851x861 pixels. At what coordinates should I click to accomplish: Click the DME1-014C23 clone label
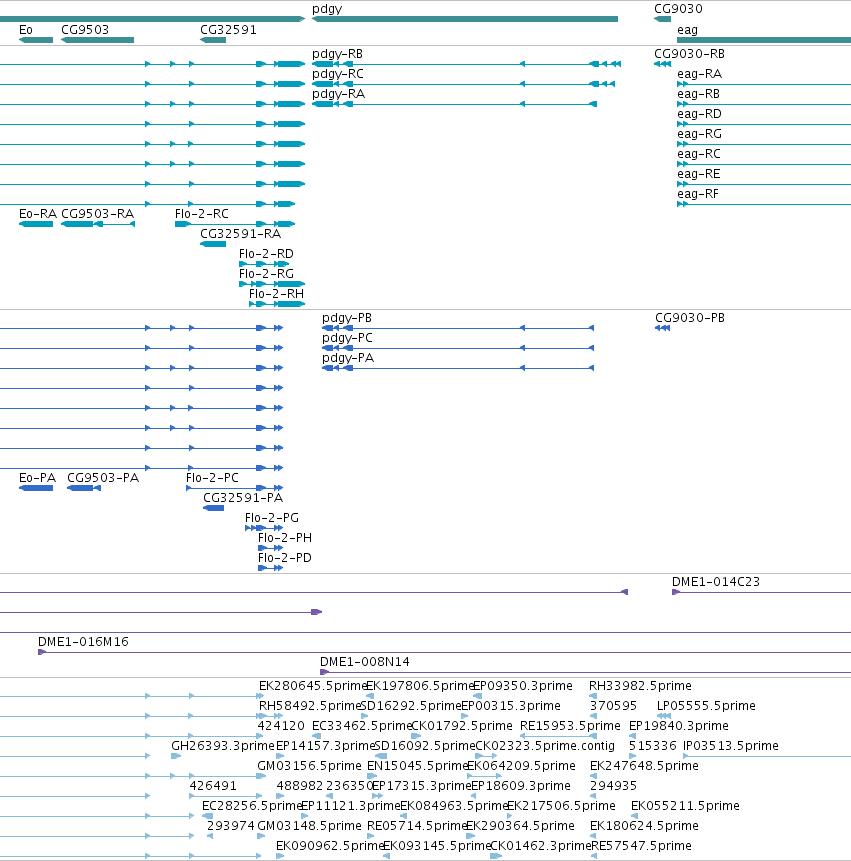(715, 582)
